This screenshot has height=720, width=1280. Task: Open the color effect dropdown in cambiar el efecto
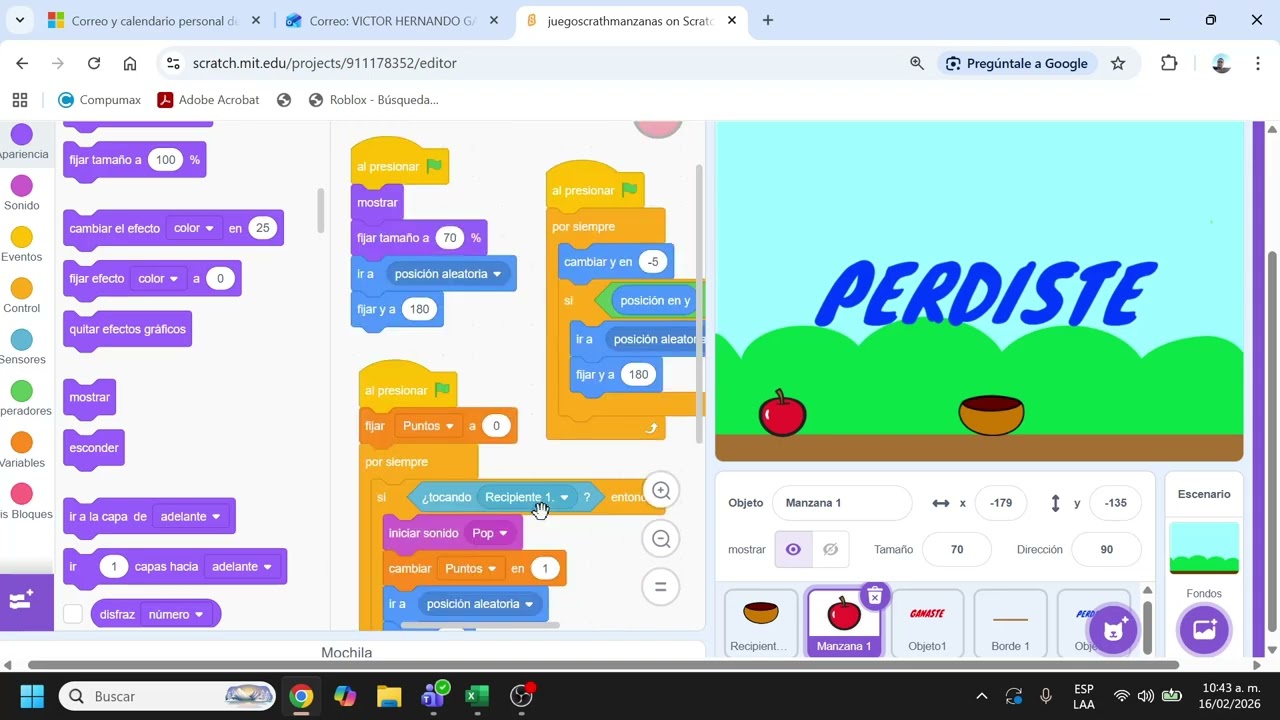pos(194,228)
